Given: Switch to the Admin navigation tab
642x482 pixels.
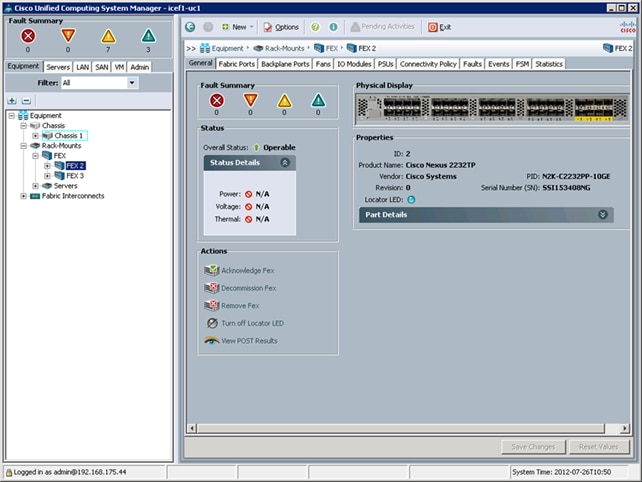Looking at the screenshot, I should (139, 67).
